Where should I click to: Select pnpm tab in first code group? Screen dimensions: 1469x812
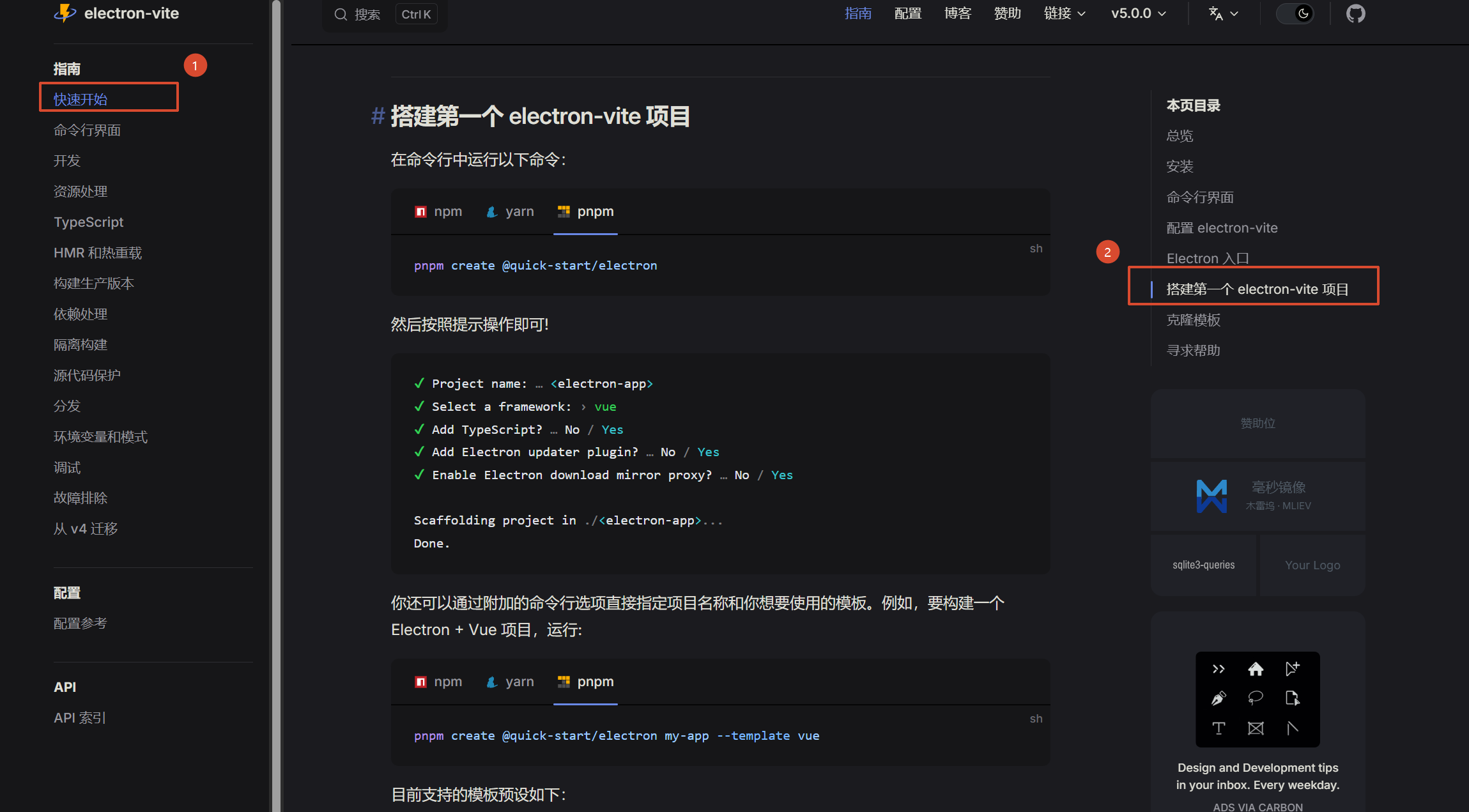(585, 211)
